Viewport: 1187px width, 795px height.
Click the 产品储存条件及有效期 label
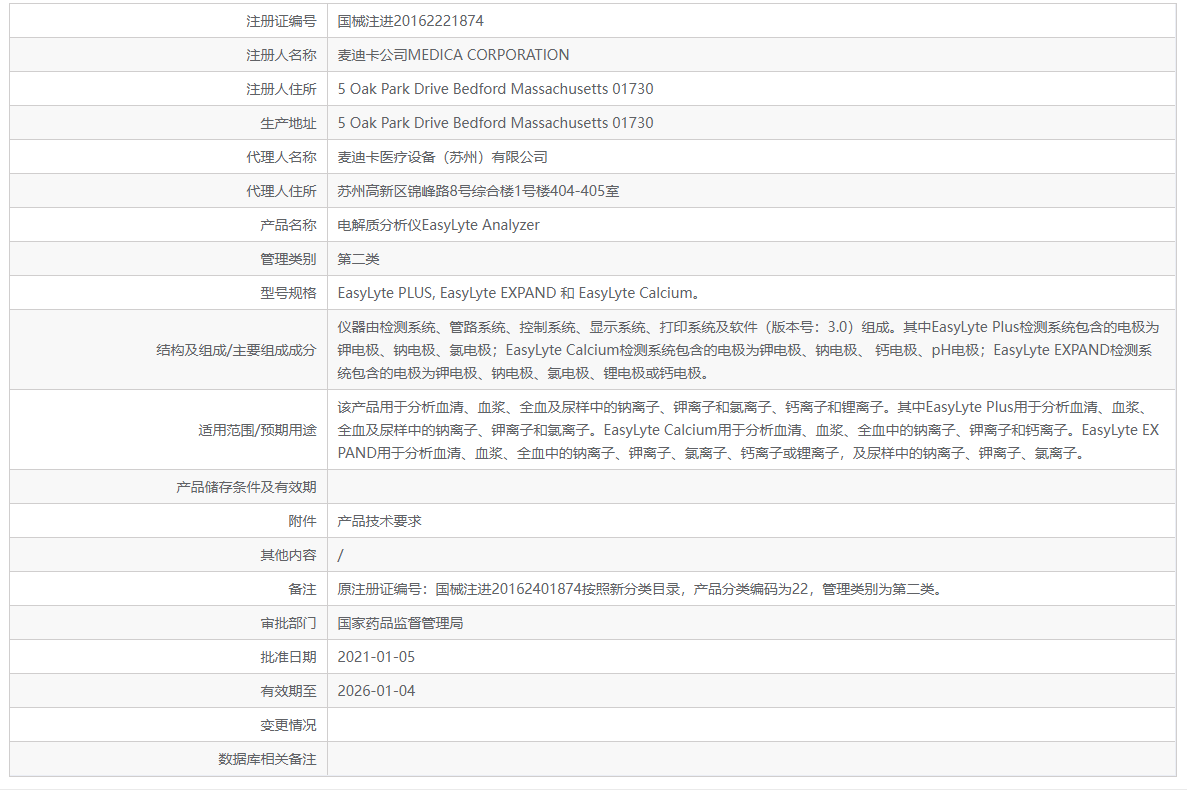(246, 488)
